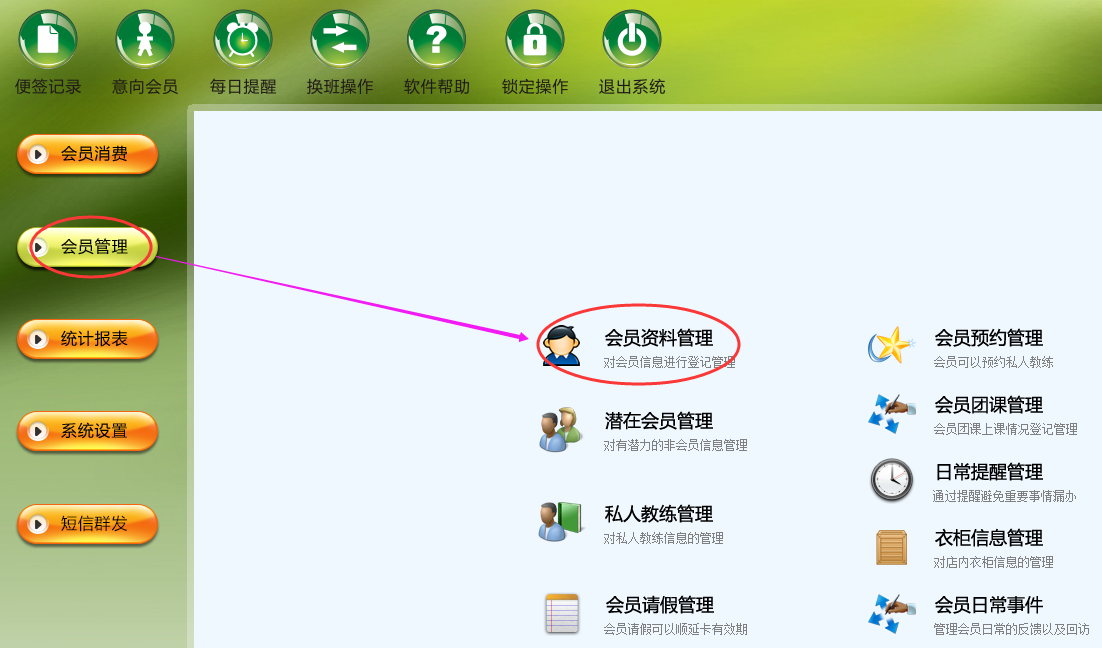Click the 锁定操作 padlock icon
The image size is (1102, 648).
click(534, 39)
